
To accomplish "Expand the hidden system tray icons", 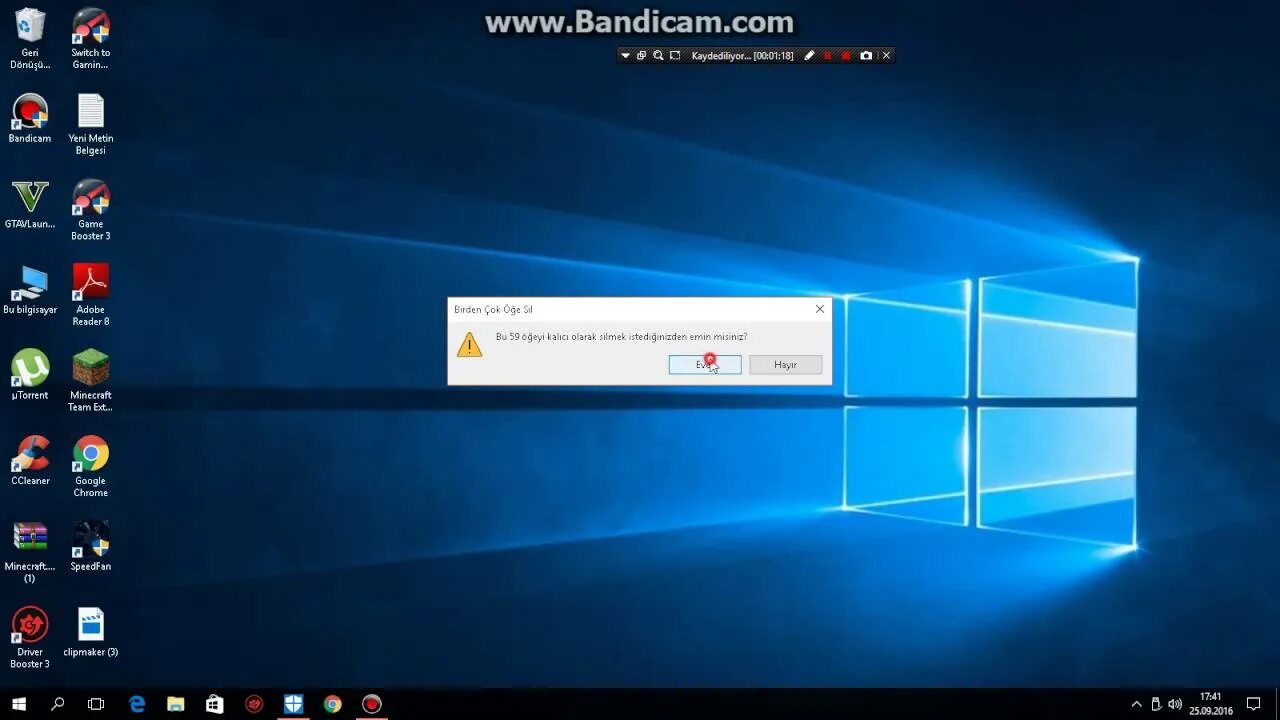I will point(1136,704).
